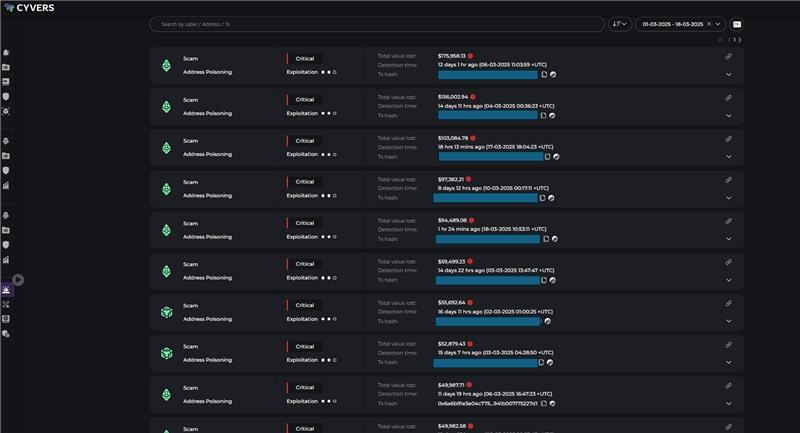Image resolution: width=800 pixels, height=433 pixels.
Task: Expand details of the $175,958.13 alert
Action: coord(728,74)
